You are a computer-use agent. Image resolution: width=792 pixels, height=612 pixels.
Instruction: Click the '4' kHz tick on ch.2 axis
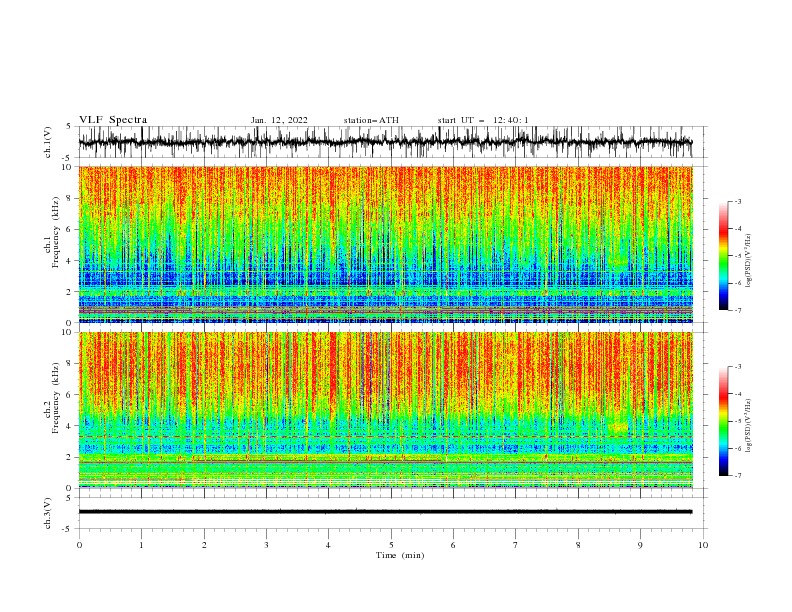69,426
